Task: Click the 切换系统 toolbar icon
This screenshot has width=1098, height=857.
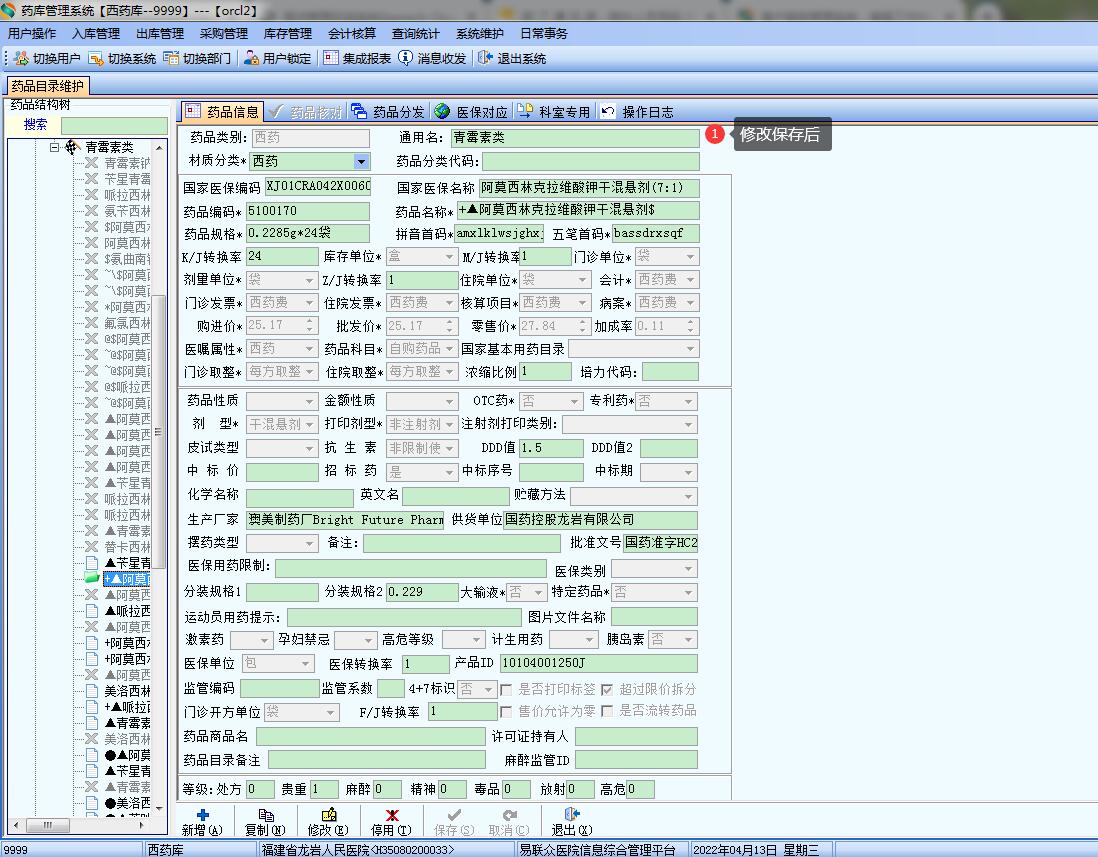Action: click(97, 58)
